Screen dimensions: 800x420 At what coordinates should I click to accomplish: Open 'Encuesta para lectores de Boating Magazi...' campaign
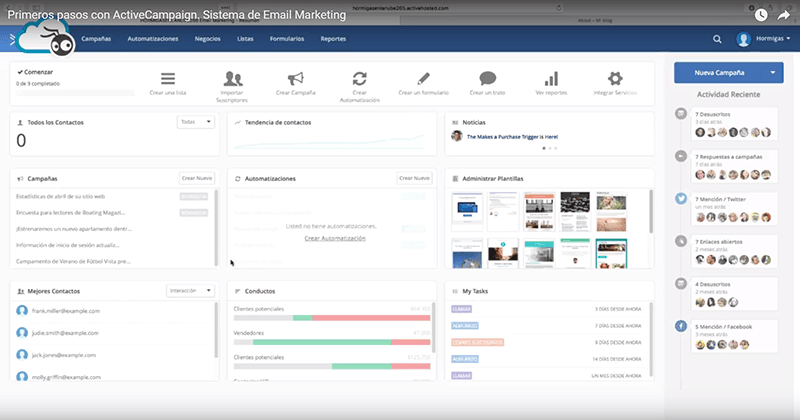[x=70, y=212]
